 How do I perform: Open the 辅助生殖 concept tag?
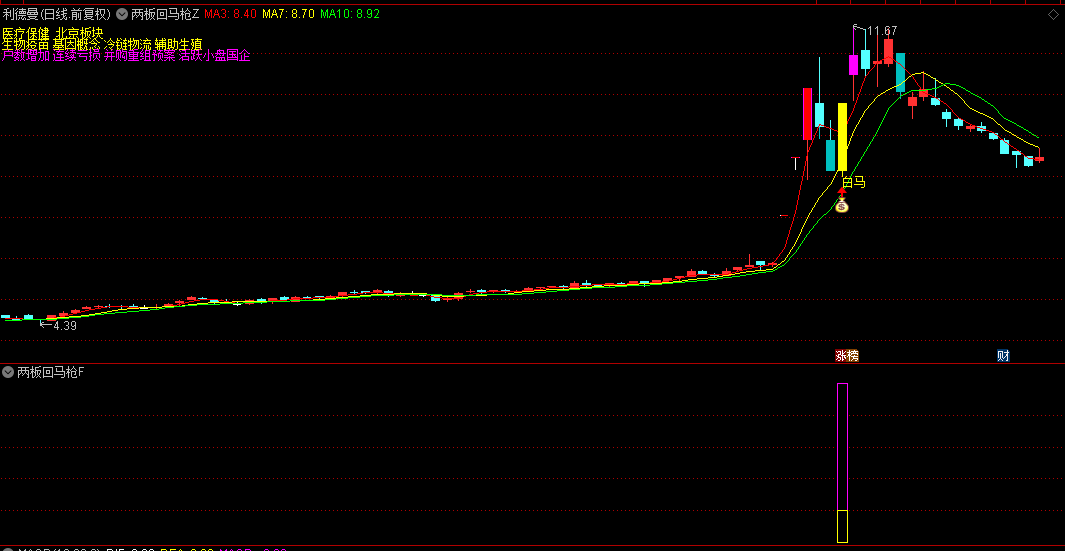click(x=178, y=45)
